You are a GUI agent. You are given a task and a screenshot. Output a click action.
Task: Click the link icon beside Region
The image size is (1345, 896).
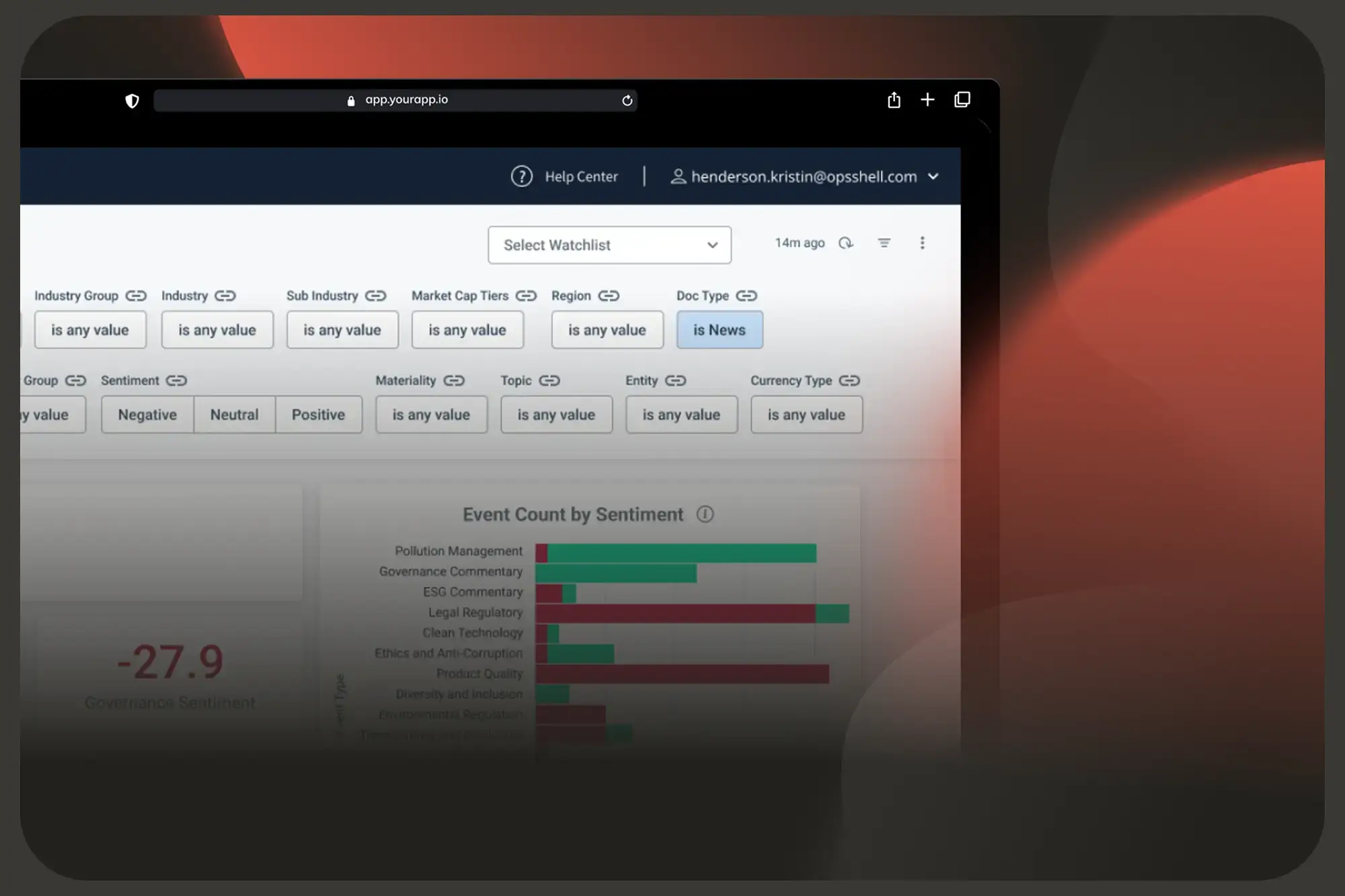click(x=609, y=296)
